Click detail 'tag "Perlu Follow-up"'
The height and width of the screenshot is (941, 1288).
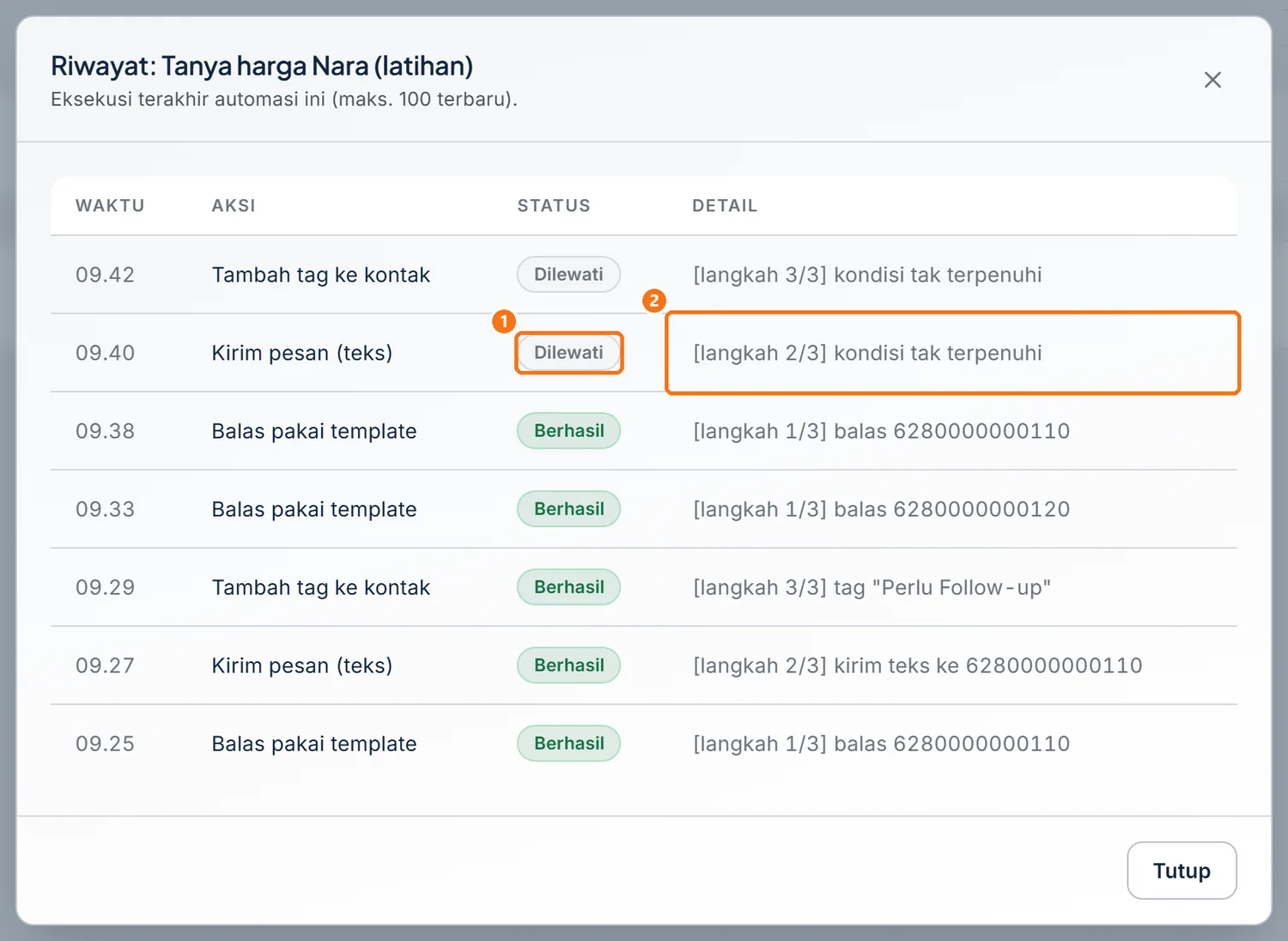pos(942,587)
